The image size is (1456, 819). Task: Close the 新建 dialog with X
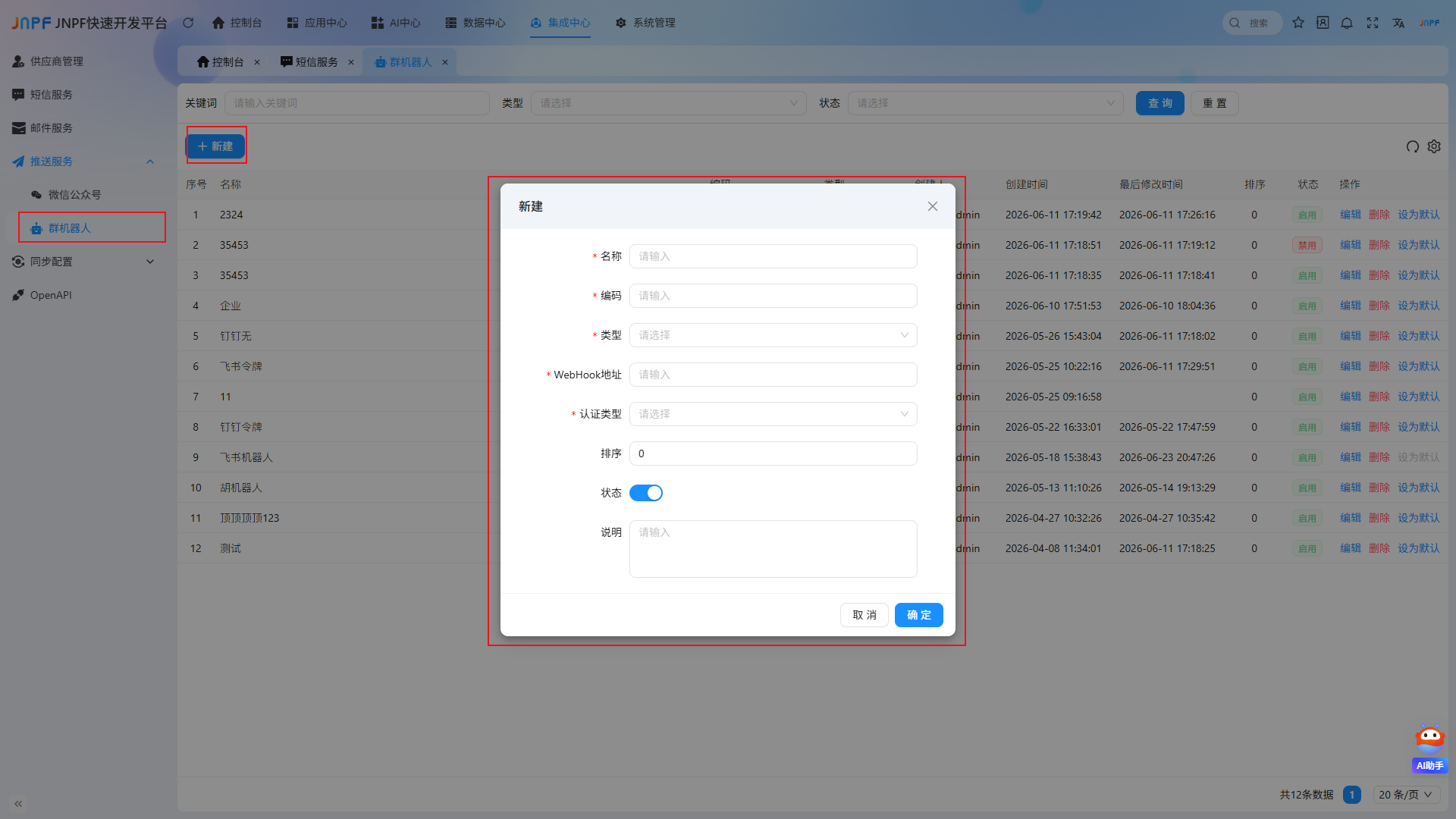[x=932, y=206]
